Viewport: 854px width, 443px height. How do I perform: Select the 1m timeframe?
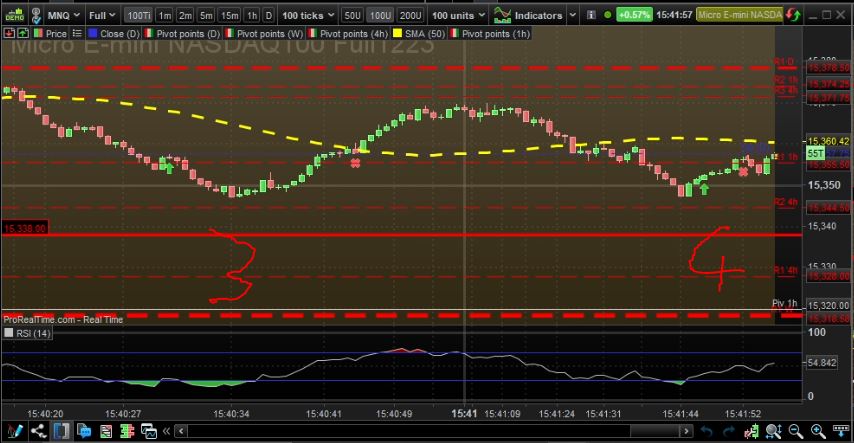click(165, 15)
